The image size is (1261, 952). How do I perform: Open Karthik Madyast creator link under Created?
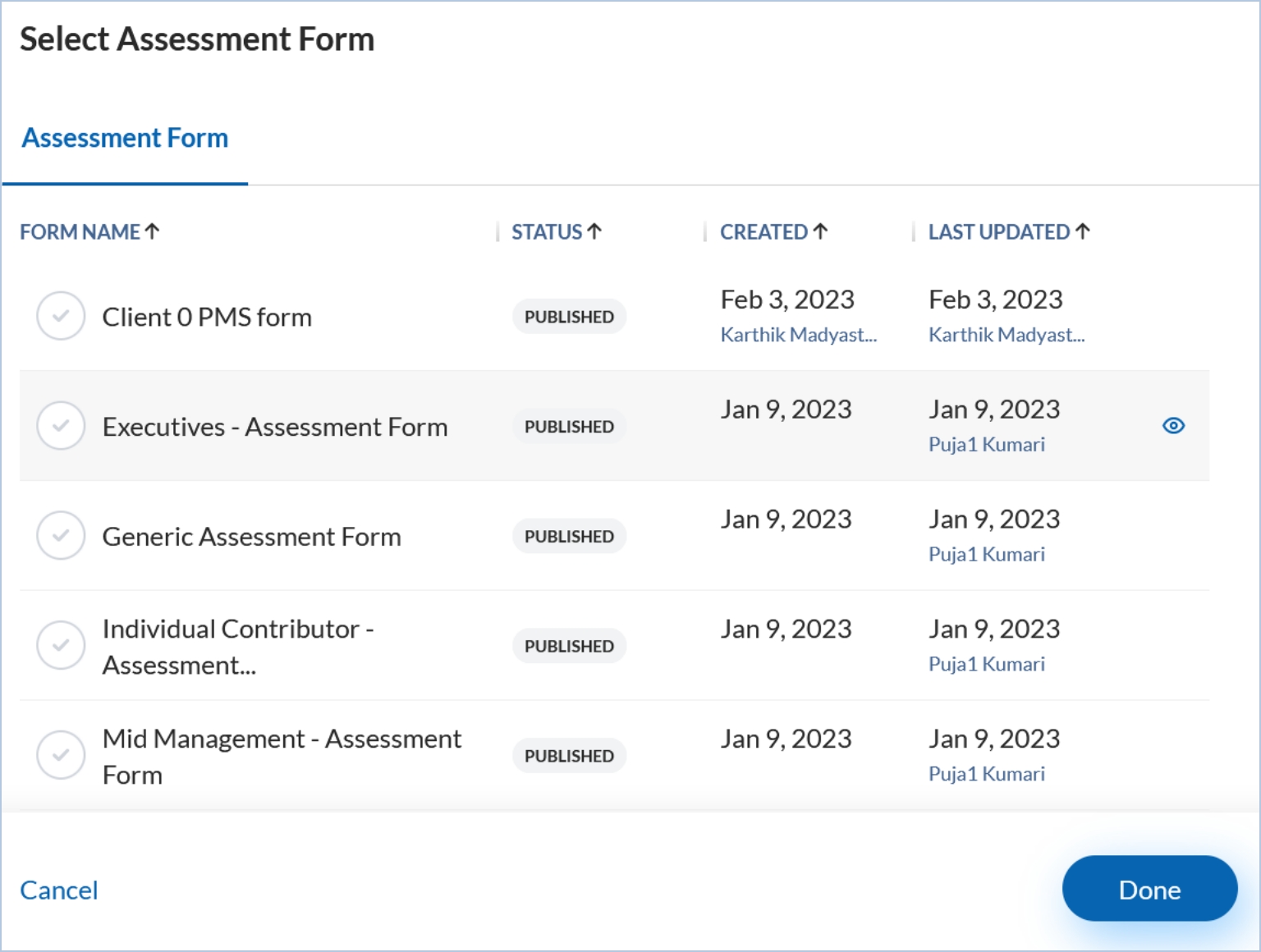[798, 335]
